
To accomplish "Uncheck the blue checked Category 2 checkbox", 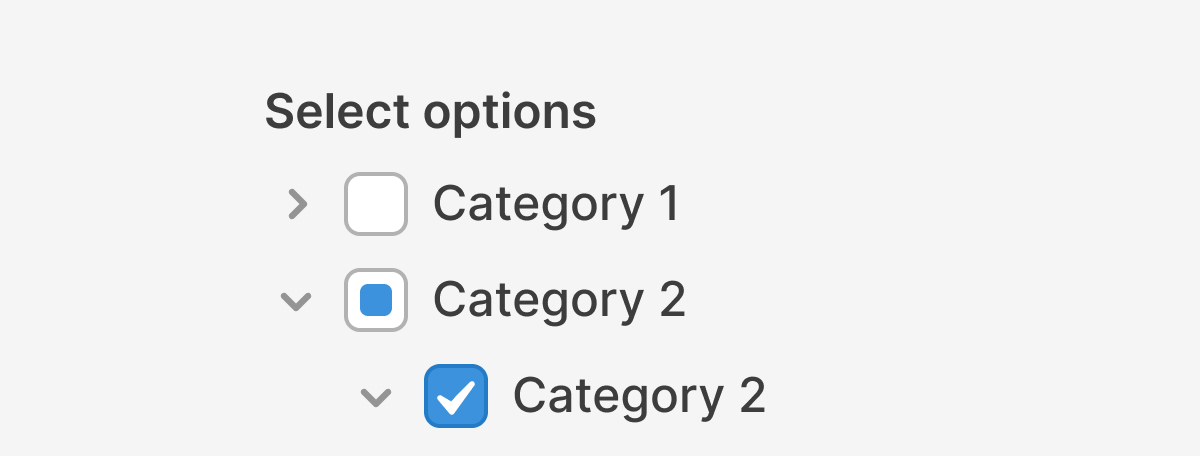I will coord(456,396).
